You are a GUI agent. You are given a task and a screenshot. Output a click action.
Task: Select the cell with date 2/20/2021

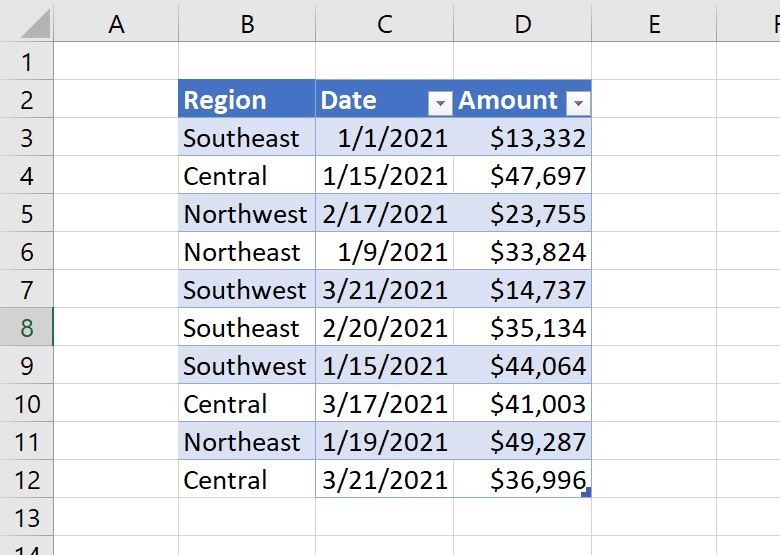pos(384,328)
